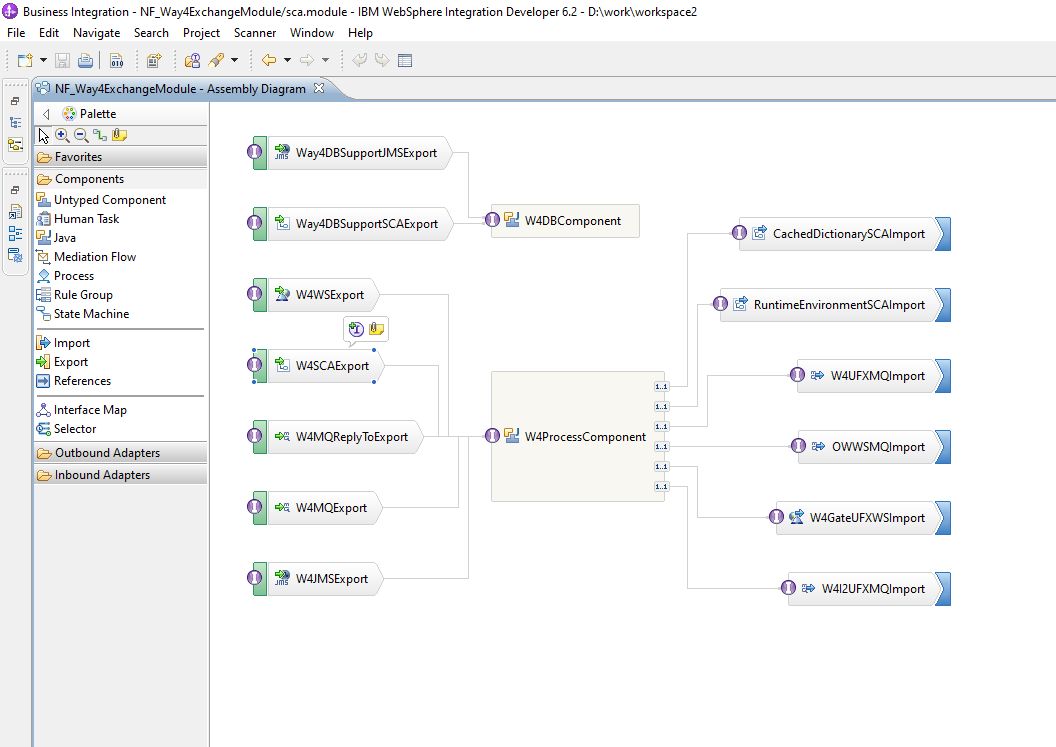This screenshot has width=1056, height=747.
Task: Open the dropdown beside the pen toolbar icon
Action: (234, 61)
